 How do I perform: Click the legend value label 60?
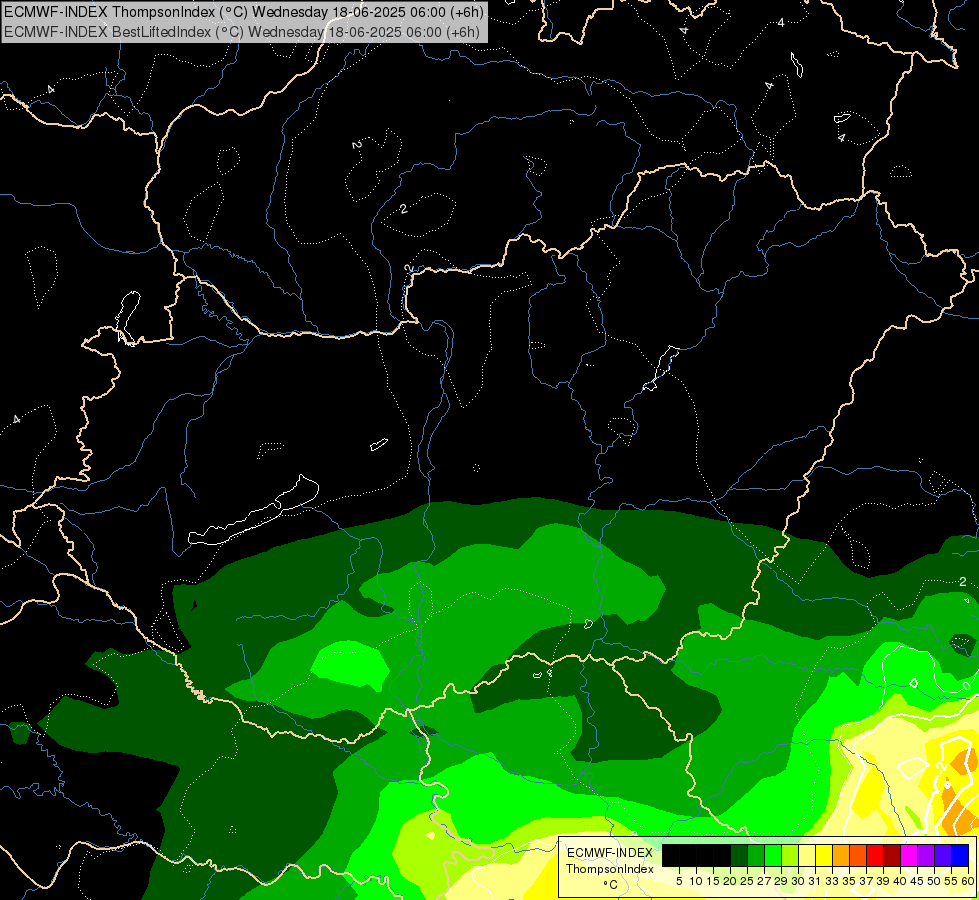(x=968, y=881)
